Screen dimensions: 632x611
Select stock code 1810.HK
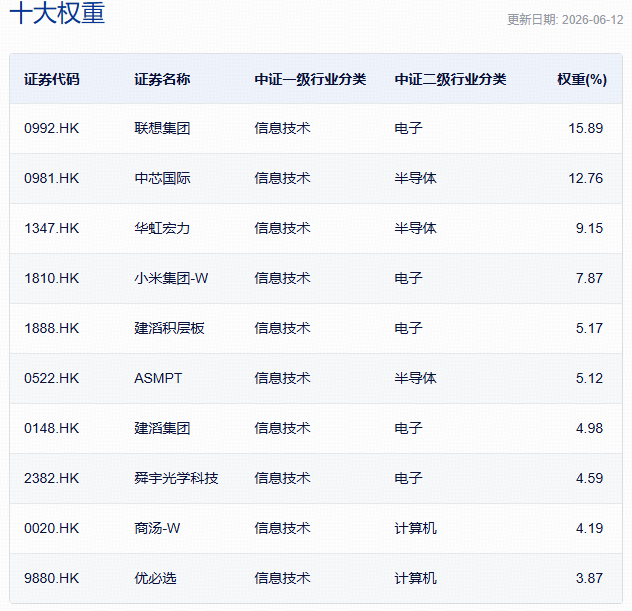click(x=52, y=278)
